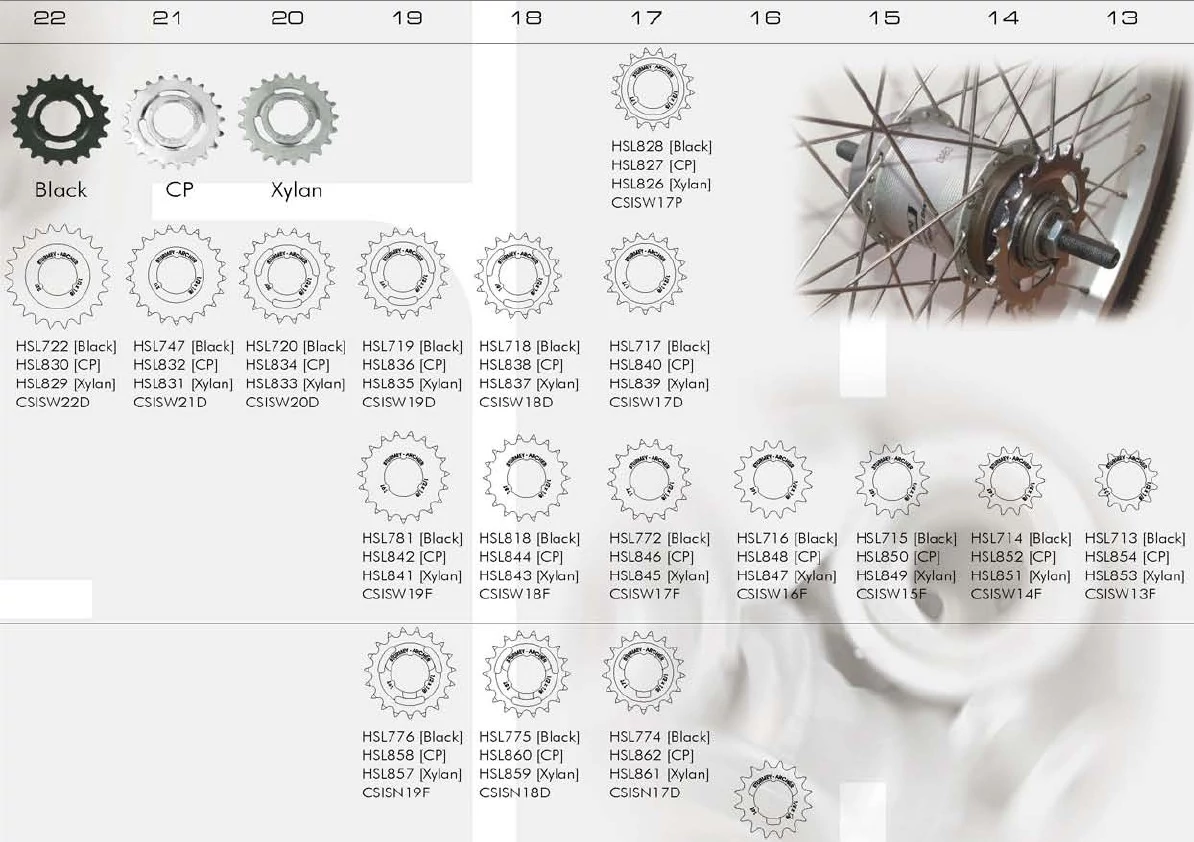Click the Xylan label under the sprocket photo

tap(296, 190)
